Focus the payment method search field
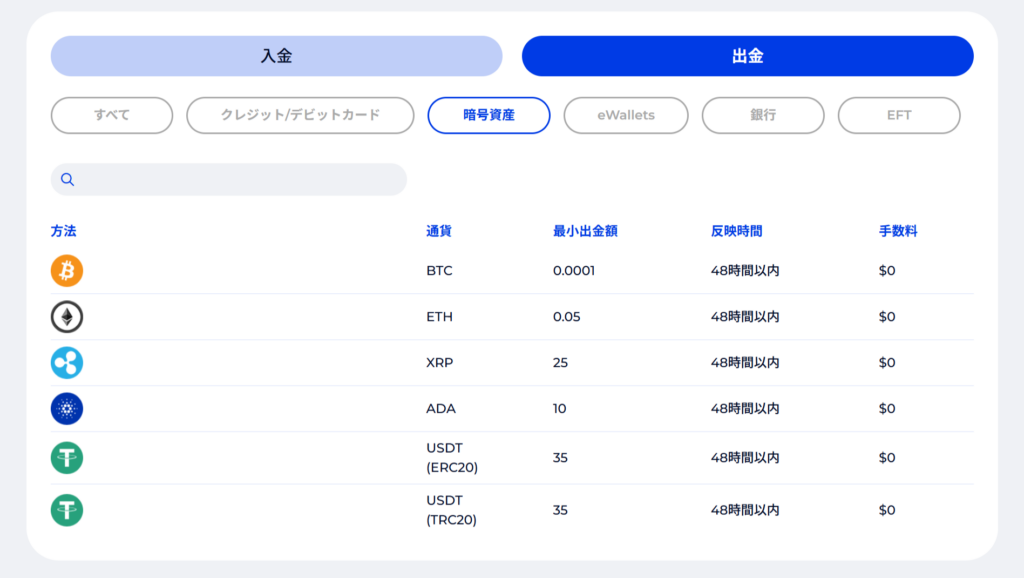Screen dimensions: 1024x578 pos(240,180)
